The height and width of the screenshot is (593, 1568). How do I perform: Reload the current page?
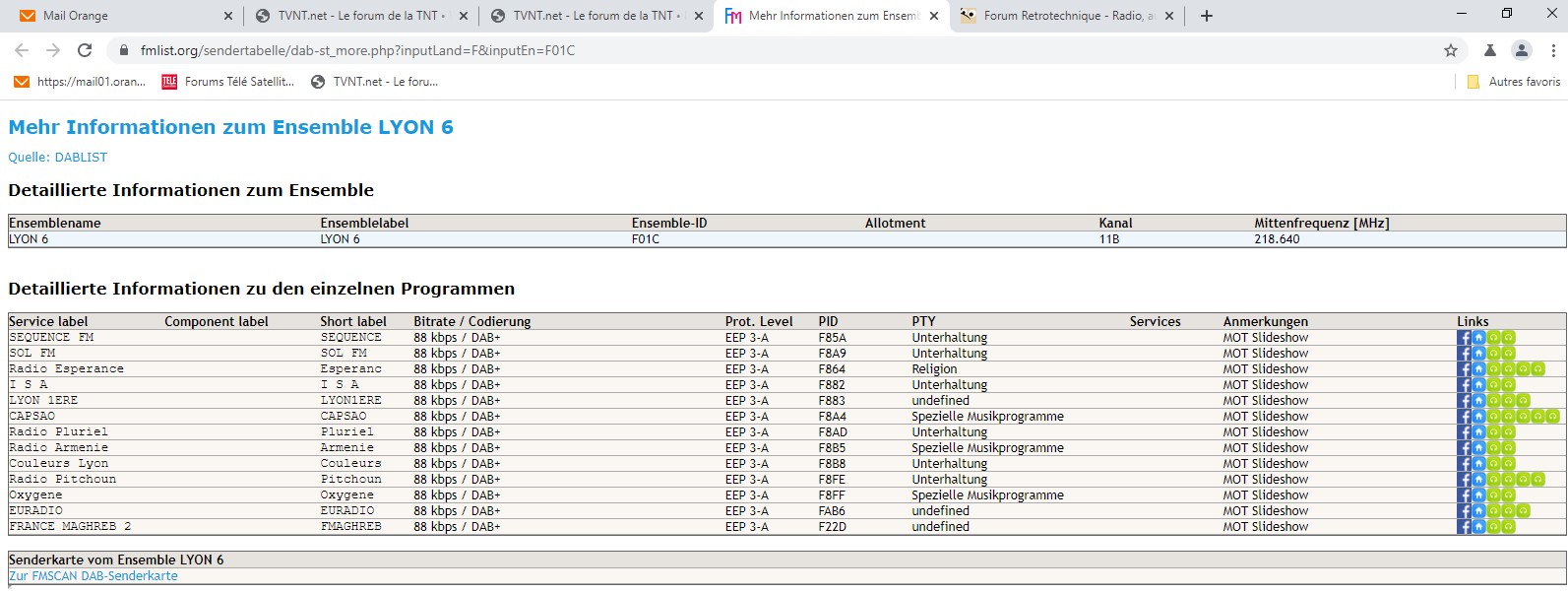point(85,50)
